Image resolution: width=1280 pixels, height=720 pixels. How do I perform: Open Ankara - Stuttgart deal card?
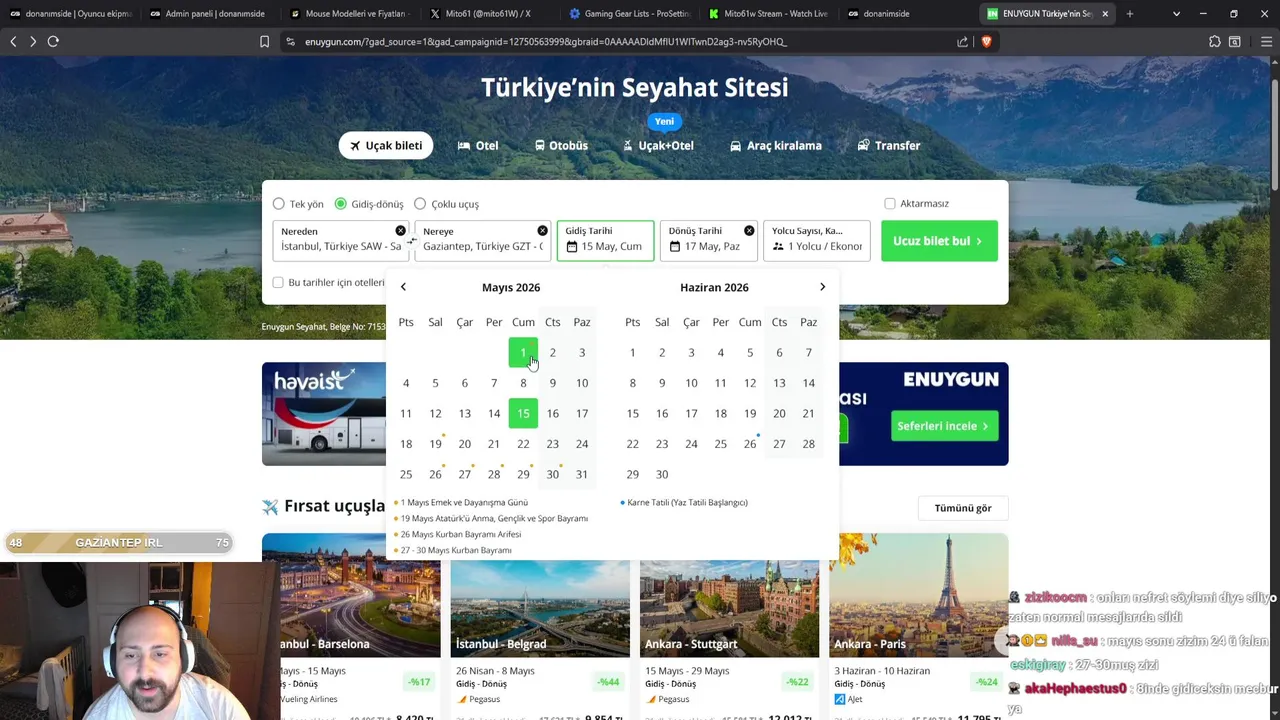click(729, 626)
